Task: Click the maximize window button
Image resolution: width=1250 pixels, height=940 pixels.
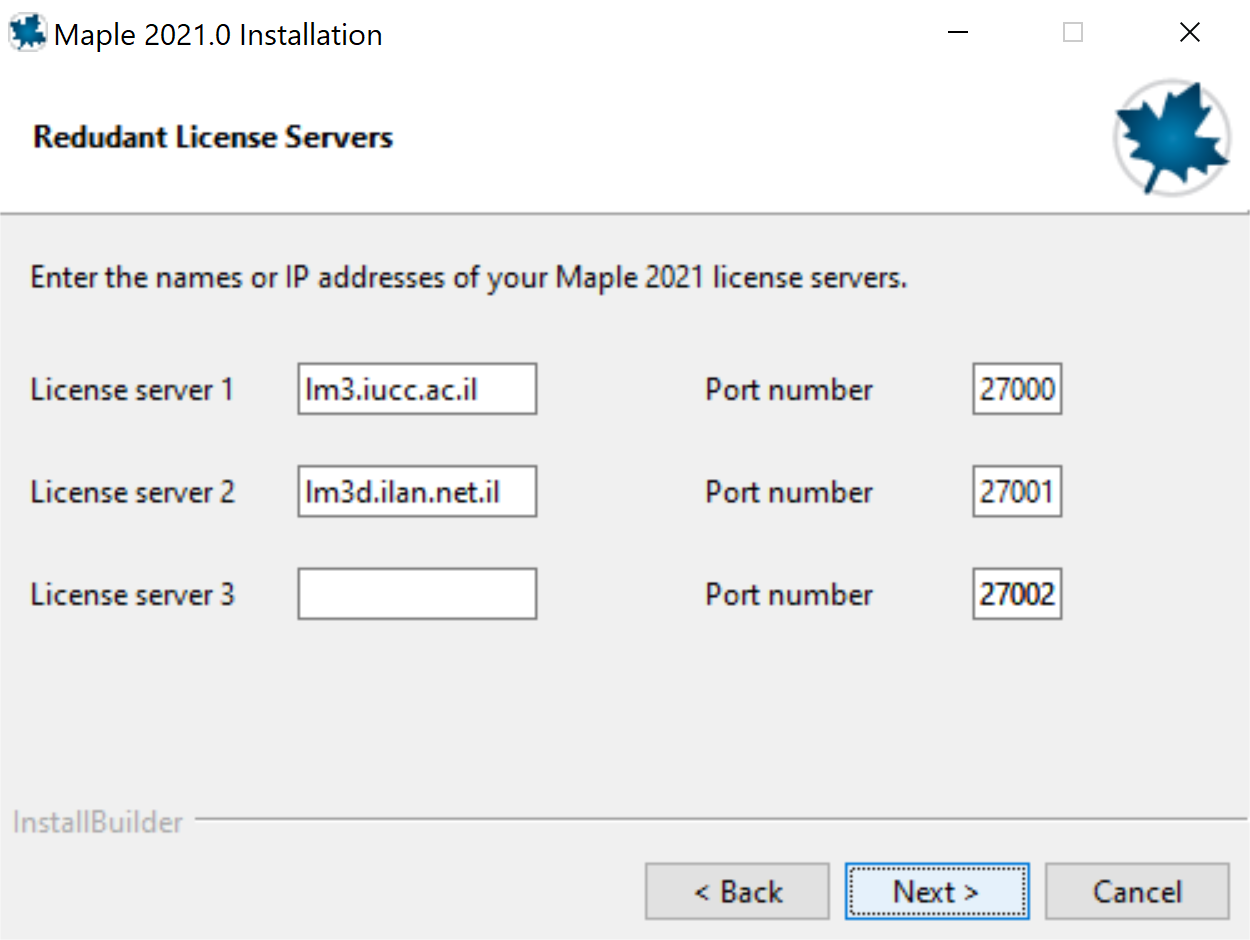Action: click(1073, 33)
